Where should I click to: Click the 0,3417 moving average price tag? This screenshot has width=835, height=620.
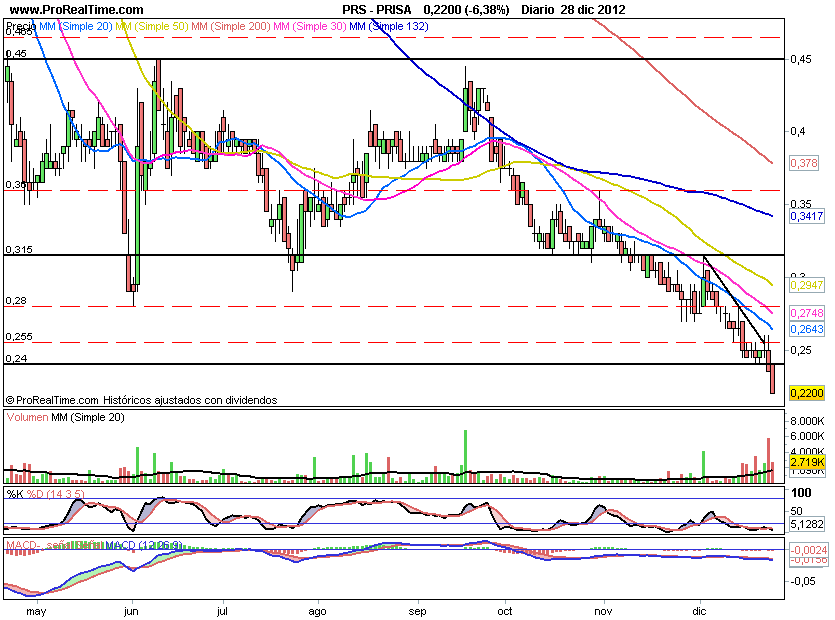[x=807, y=216]
